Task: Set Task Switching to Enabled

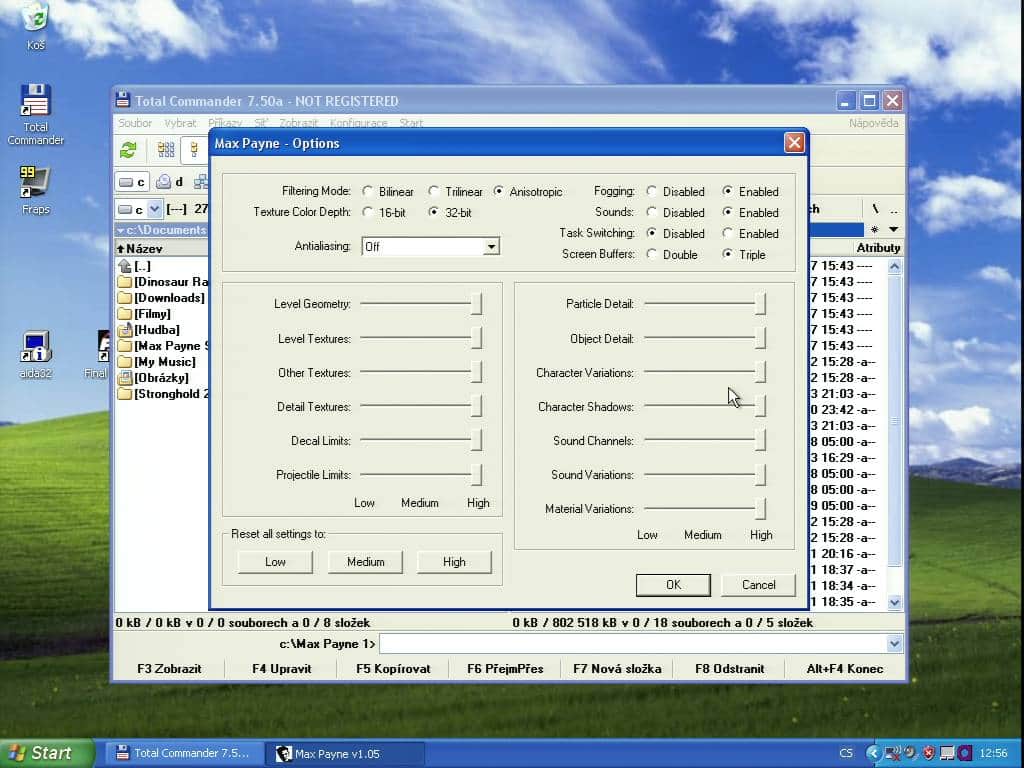Action: click(x=728, y=233)
